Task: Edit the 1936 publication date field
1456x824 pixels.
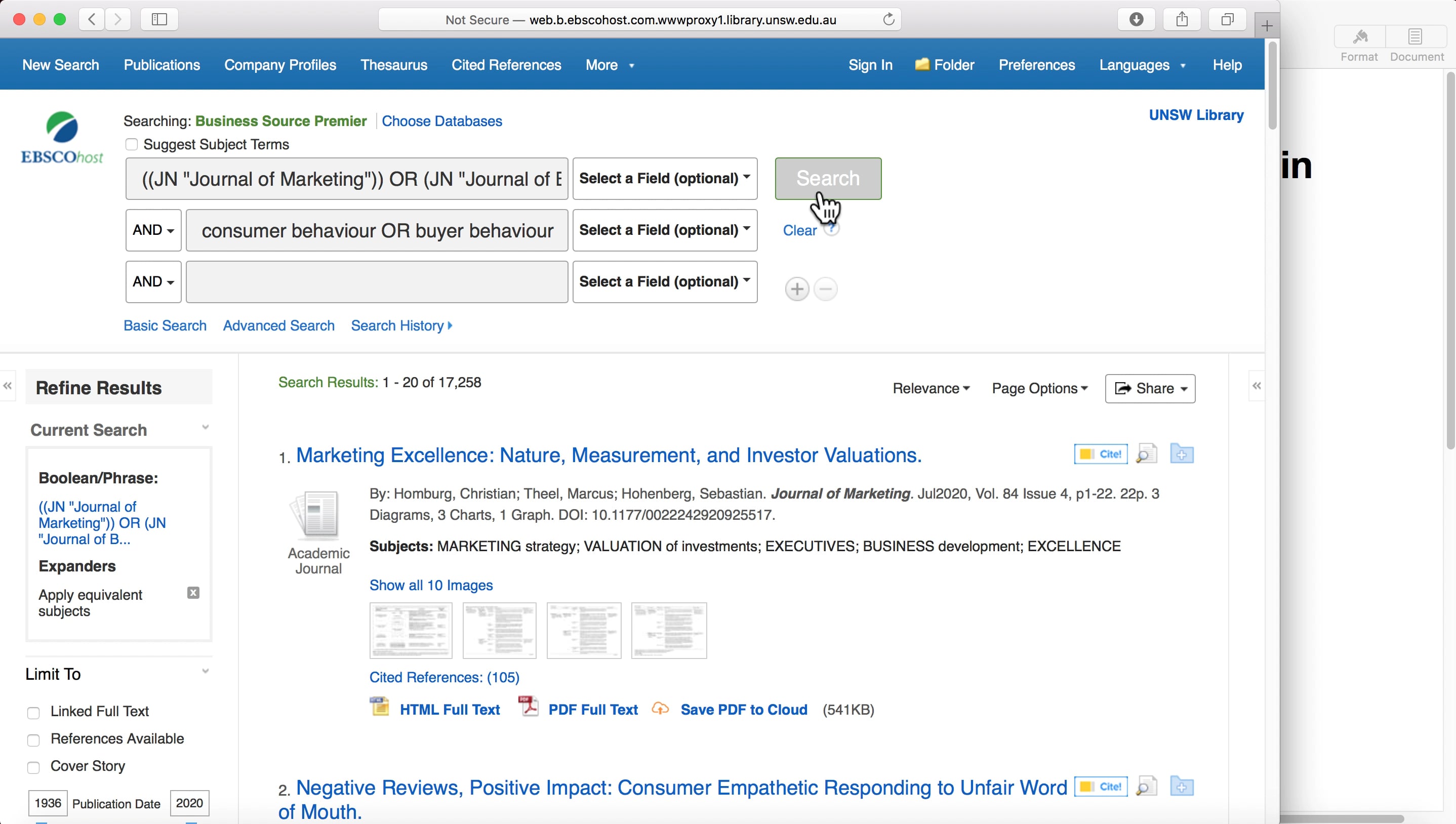Action: point(48,803)
